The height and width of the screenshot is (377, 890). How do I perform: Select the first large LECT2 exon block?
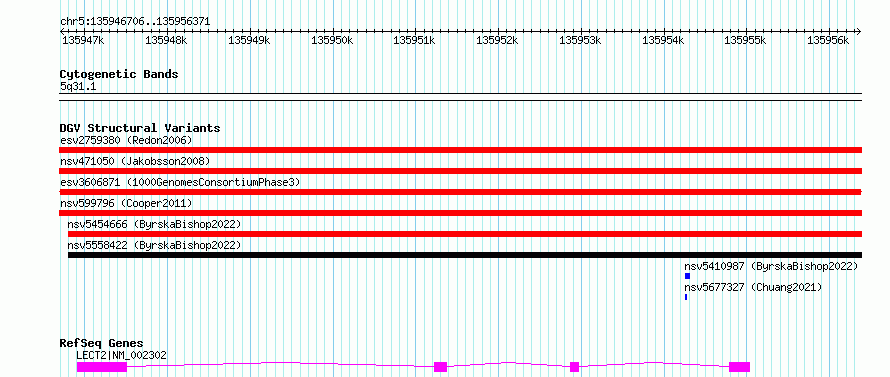click(x=102, y=367)
